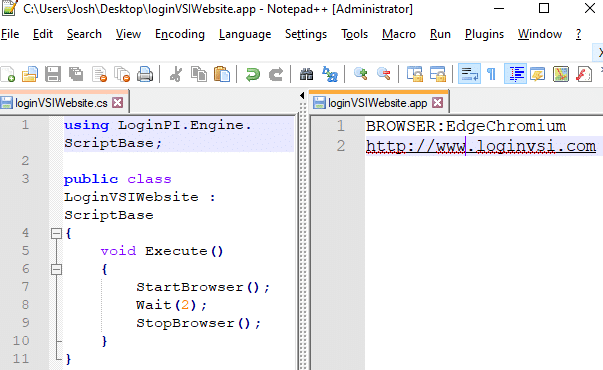Create a new file with New icon
603x370 pixels.
coord(8,74)
